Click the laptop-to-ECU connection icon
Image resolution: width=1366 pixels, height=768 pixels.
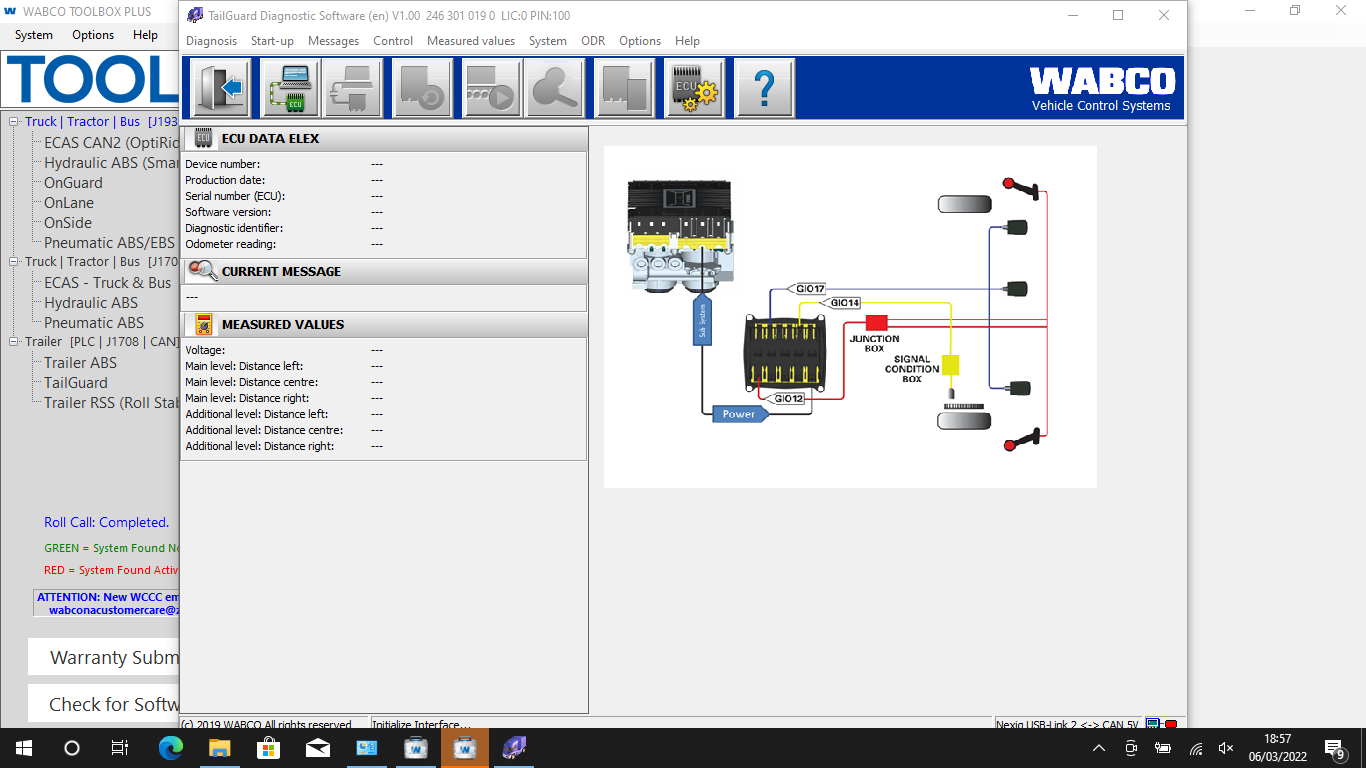click(290, 89)
